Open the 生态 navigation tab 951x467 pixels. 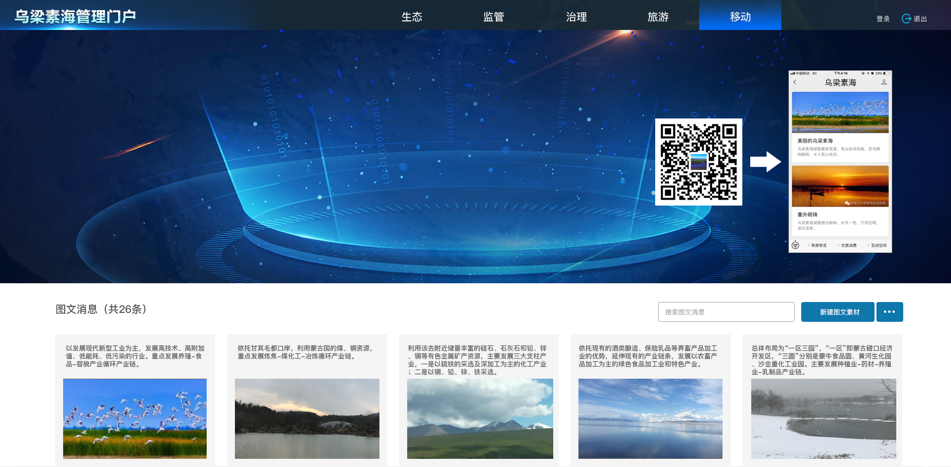click(x=412, y=17)
